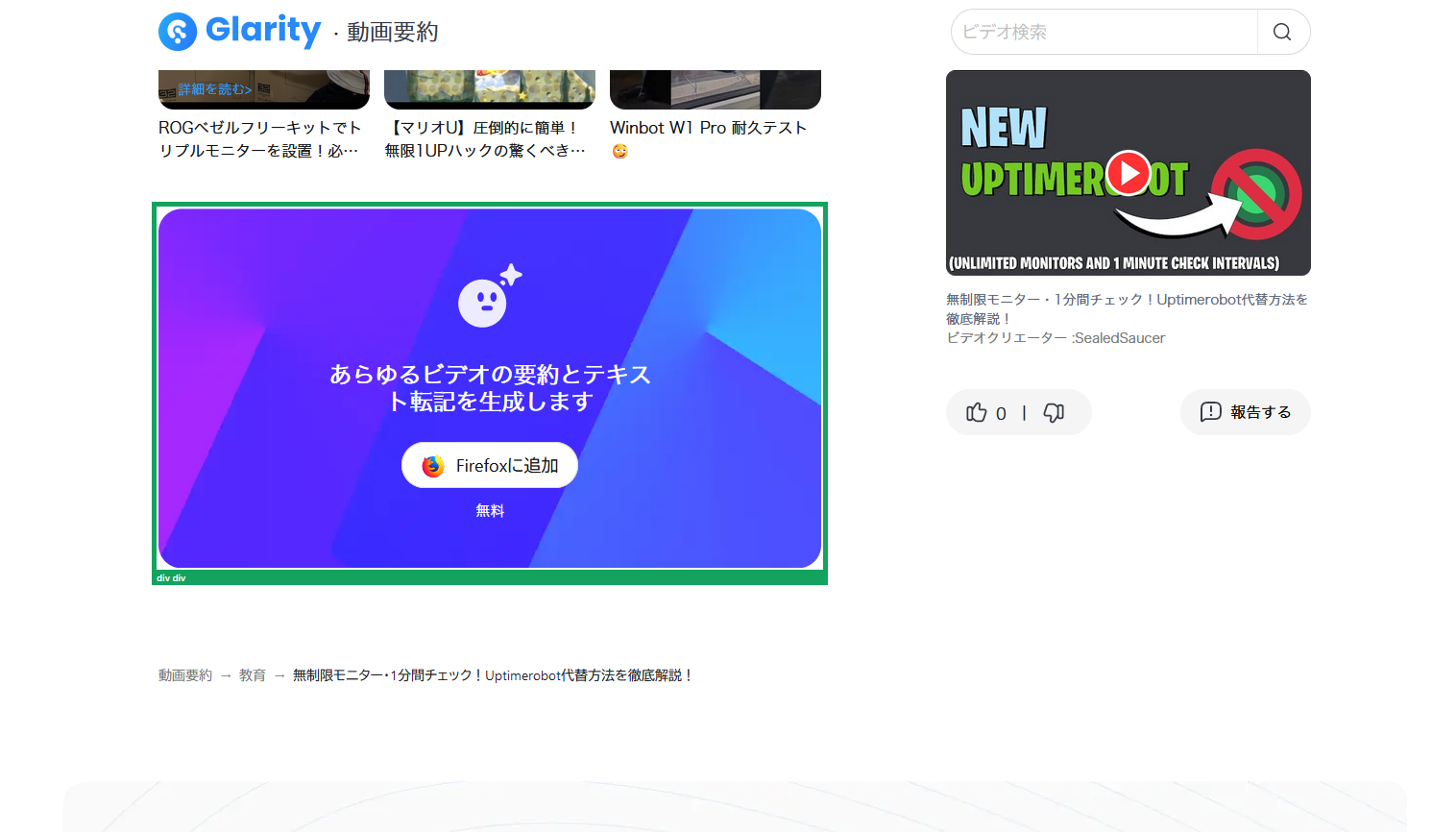
Task: Go to 教育 category in the breadcrumb
Action: click(x=253, y=675)
